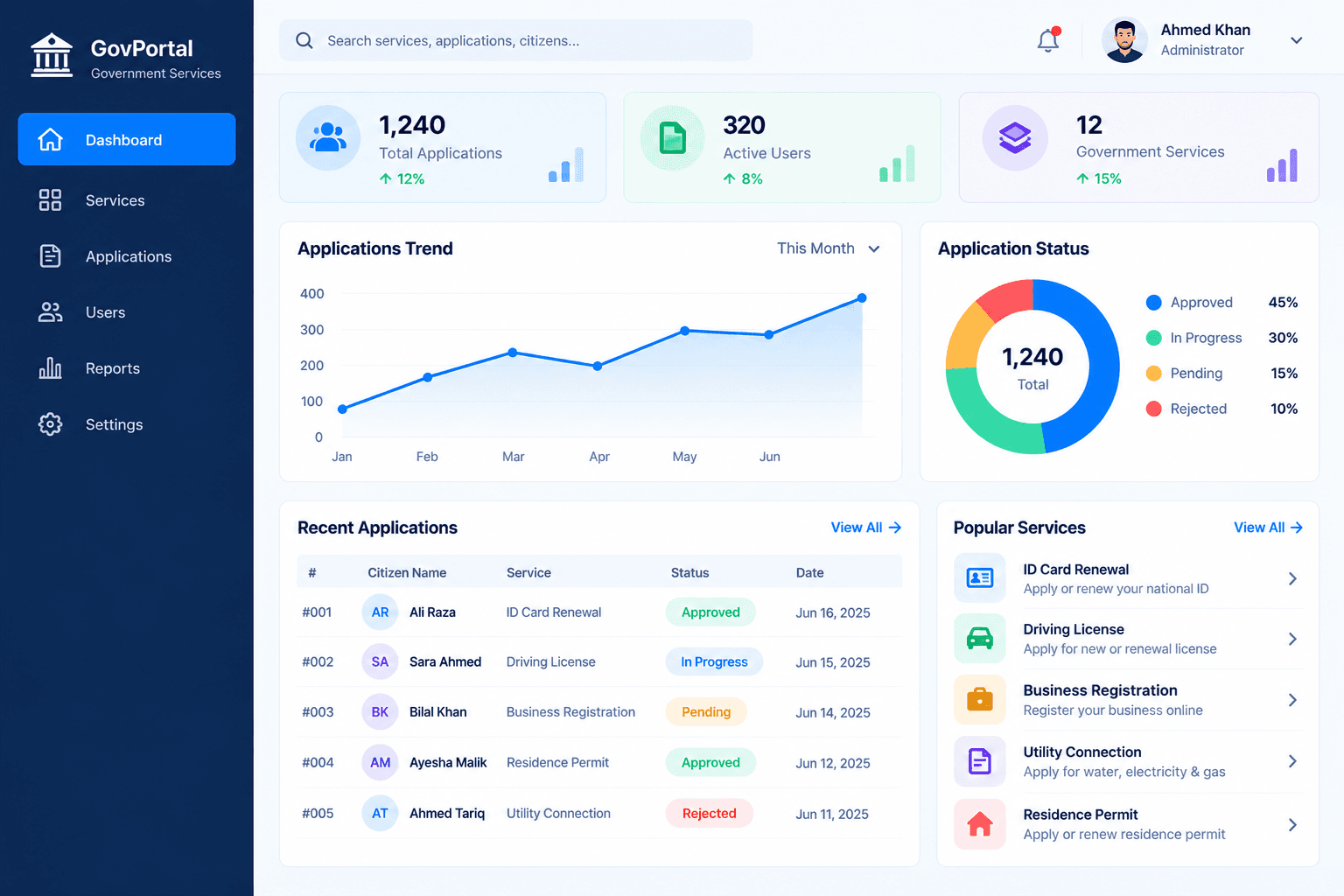The image size is (1344, 896).
Task: Click the orange Pending legend swatch
Action: [x=1154, y=374]
